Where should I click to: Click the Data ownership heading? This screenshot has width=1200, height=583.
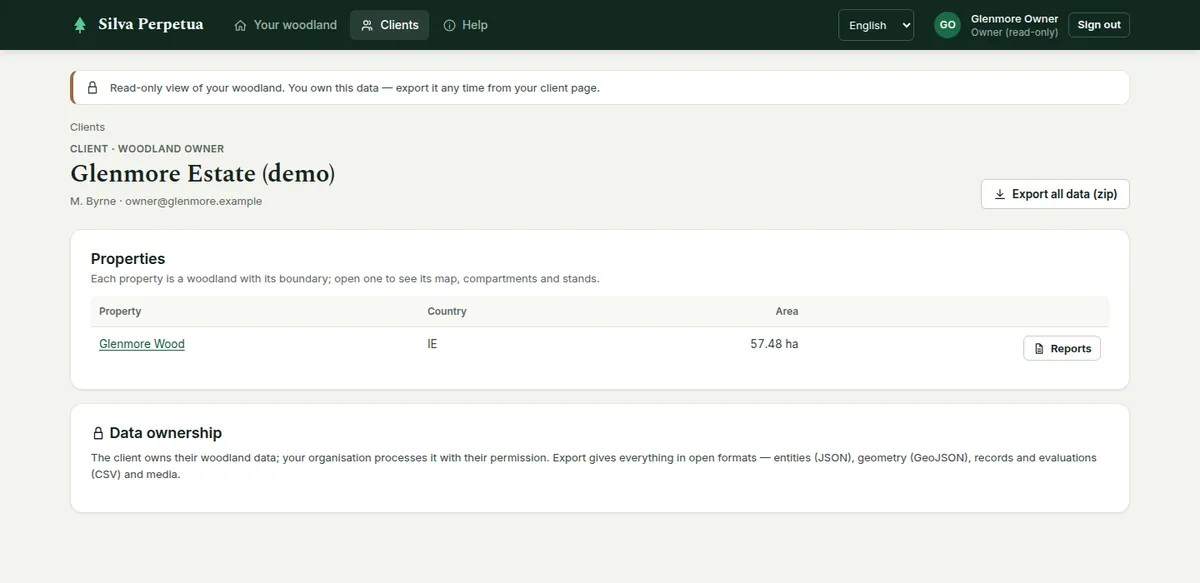tap(166, 433)
